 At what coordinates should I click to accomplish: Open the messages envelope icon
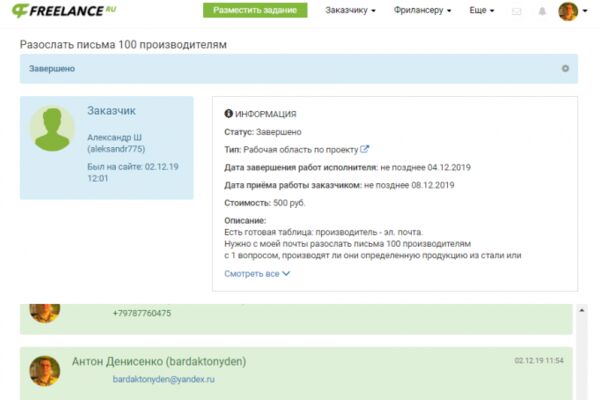click(x=517, y=11)
